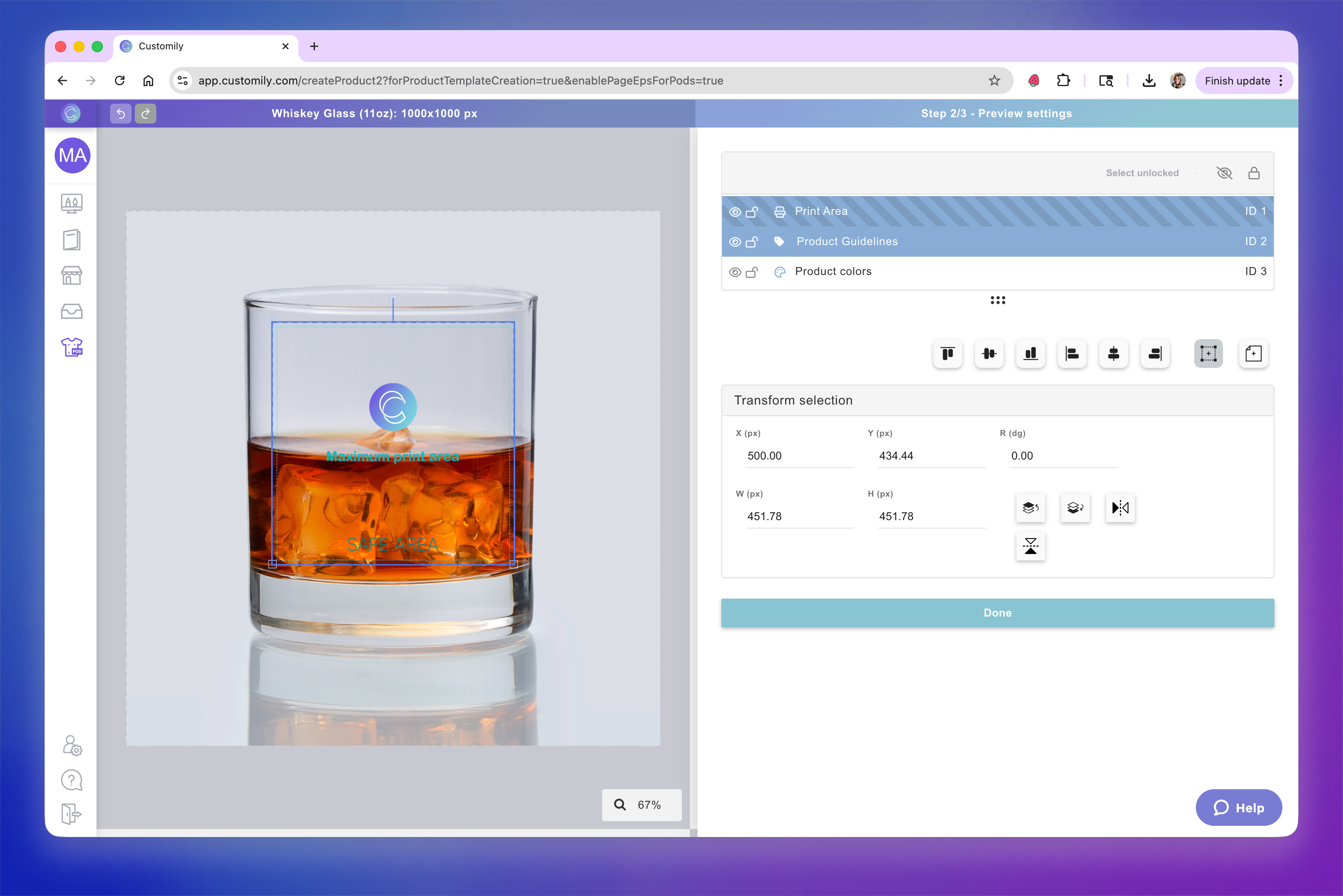Screen dimensions: 1343x896
Task: Click the flip vertical icon
Action: click(x=1030, y=546)
